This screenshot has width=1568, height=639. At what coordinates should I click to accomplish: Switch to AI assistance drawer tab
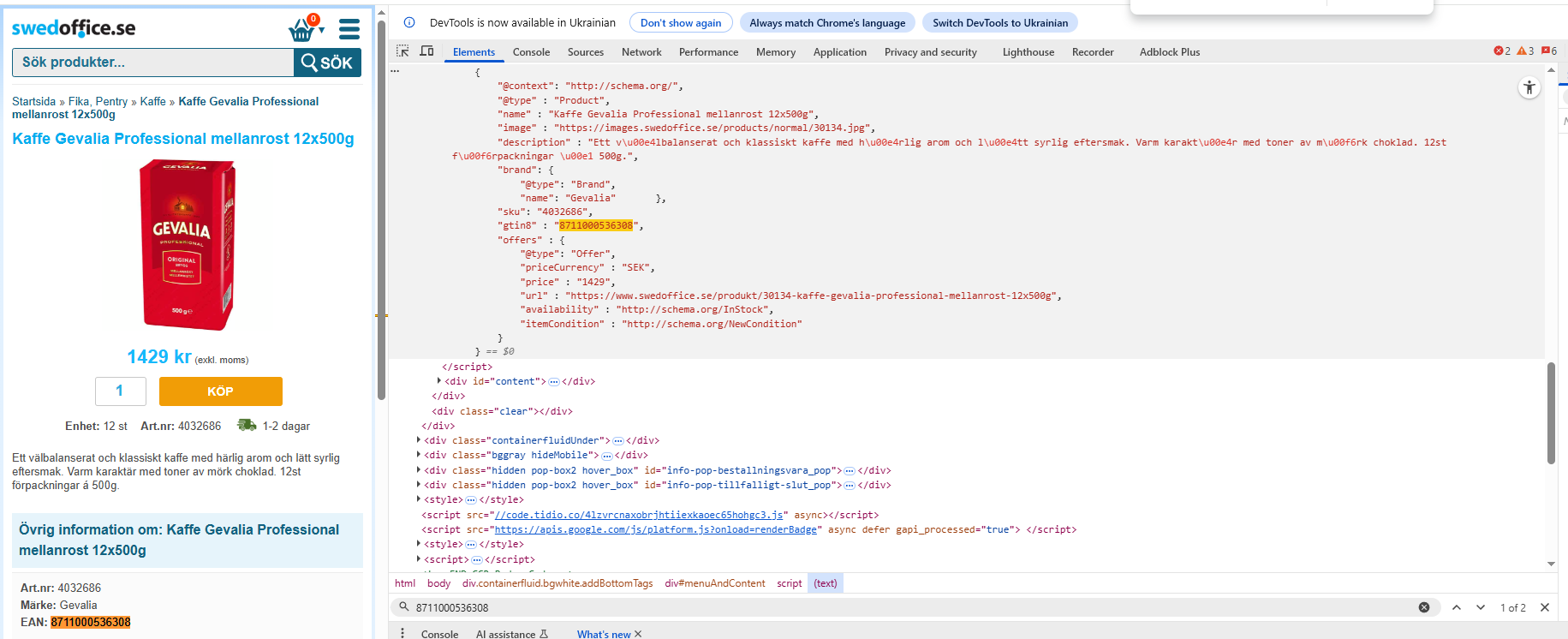pos(511,634)
